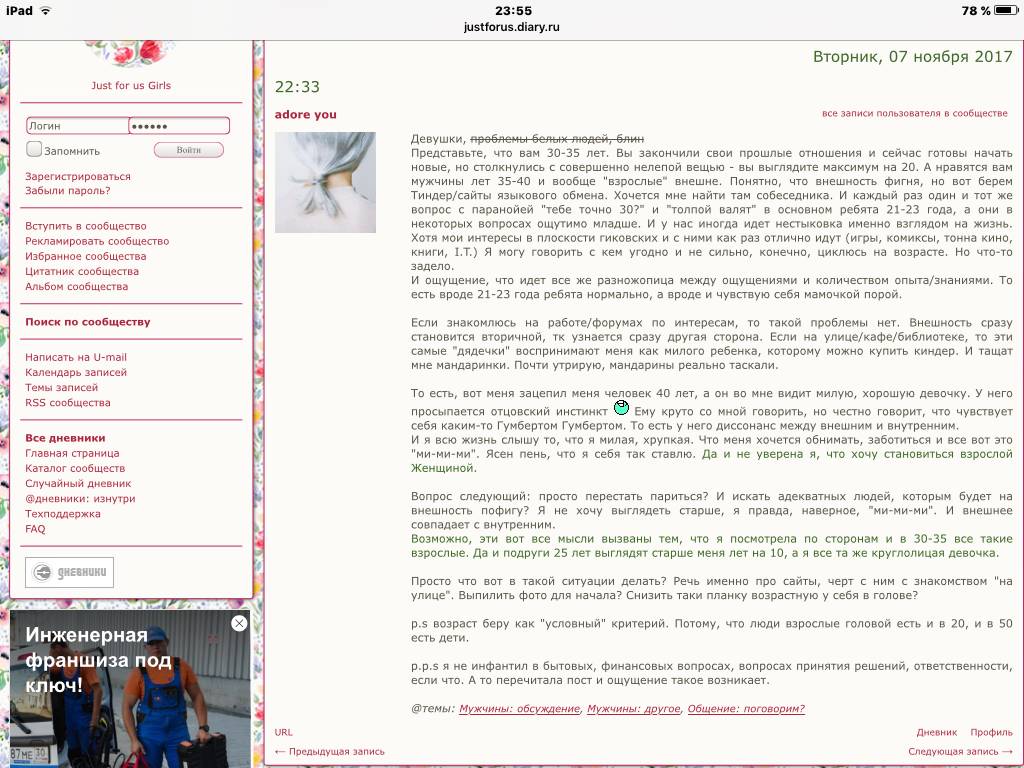Open Рекламировать сообщество link

pos(97,241)
